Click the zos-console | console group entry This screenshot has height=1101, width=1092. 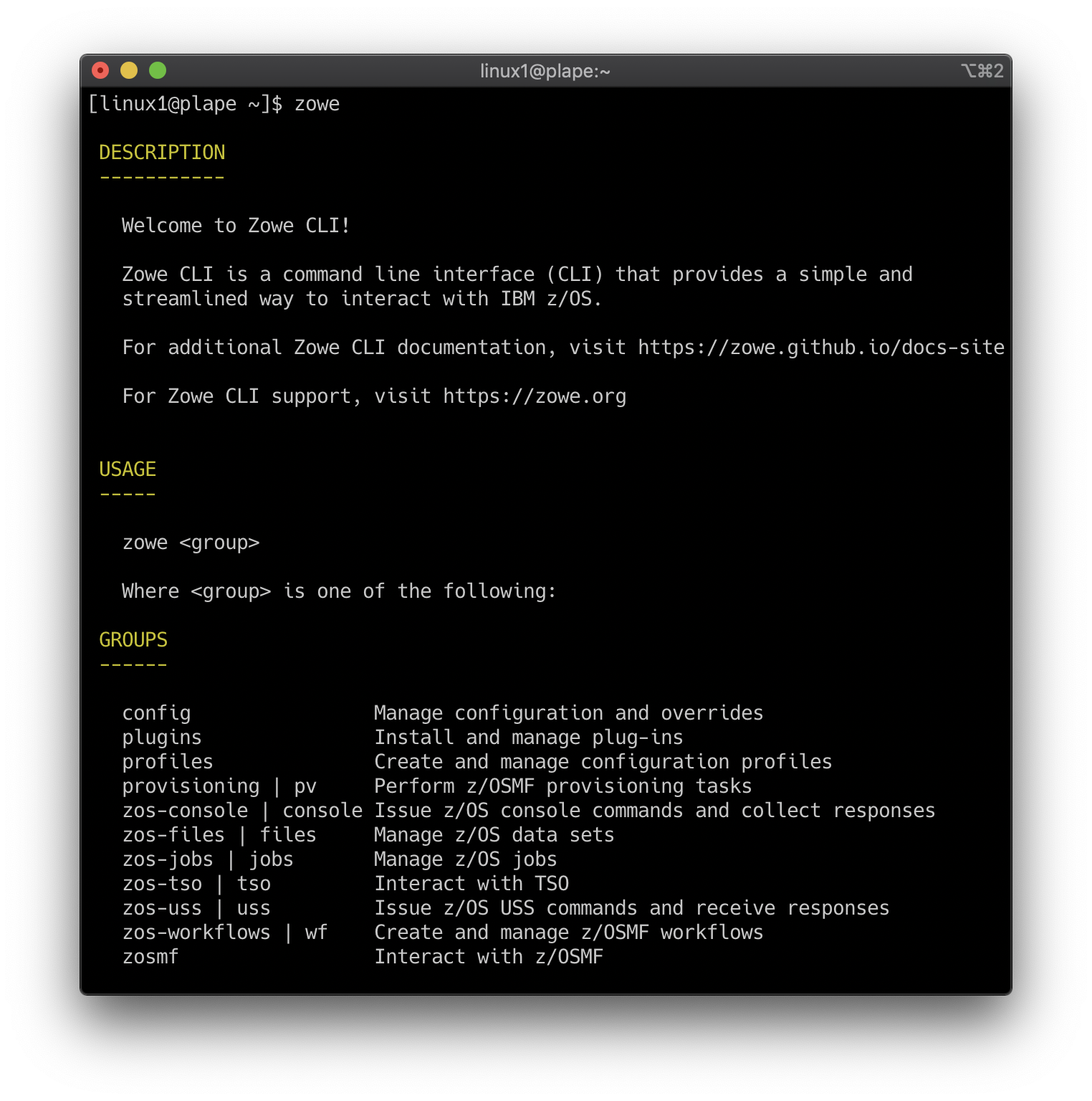point(242,810)
